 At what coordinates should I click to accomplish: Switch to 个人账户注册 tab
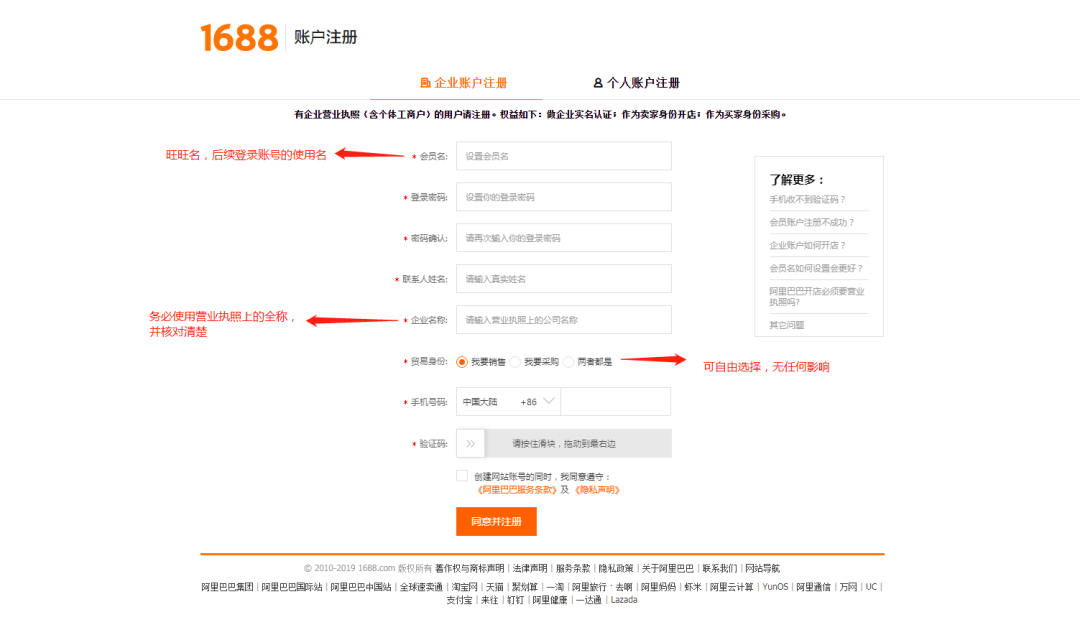tap(643, 83)
